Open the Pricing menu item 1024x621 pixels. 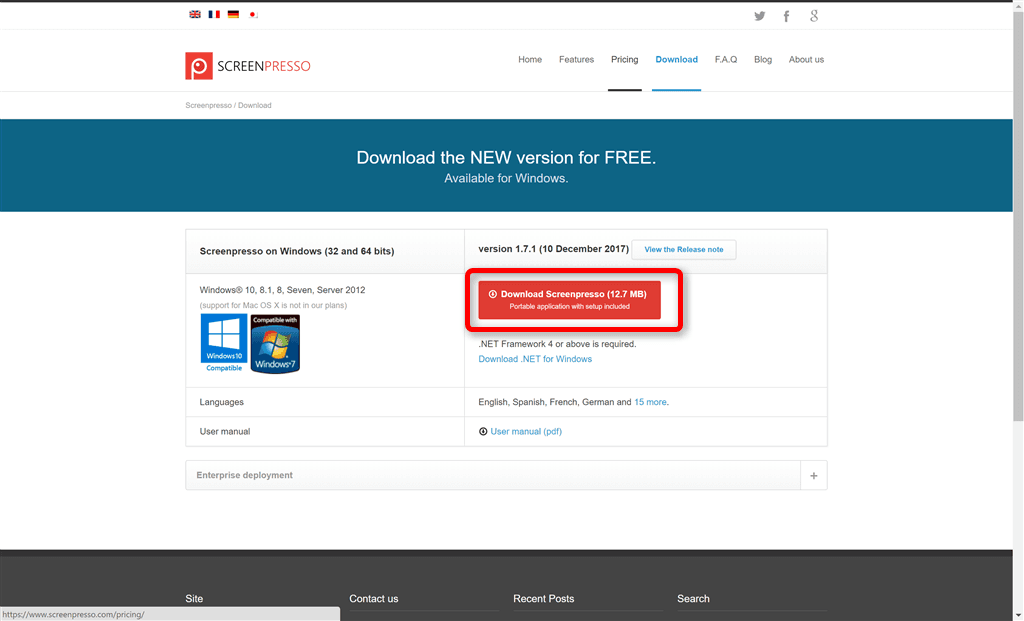click(x=624, y=59)
